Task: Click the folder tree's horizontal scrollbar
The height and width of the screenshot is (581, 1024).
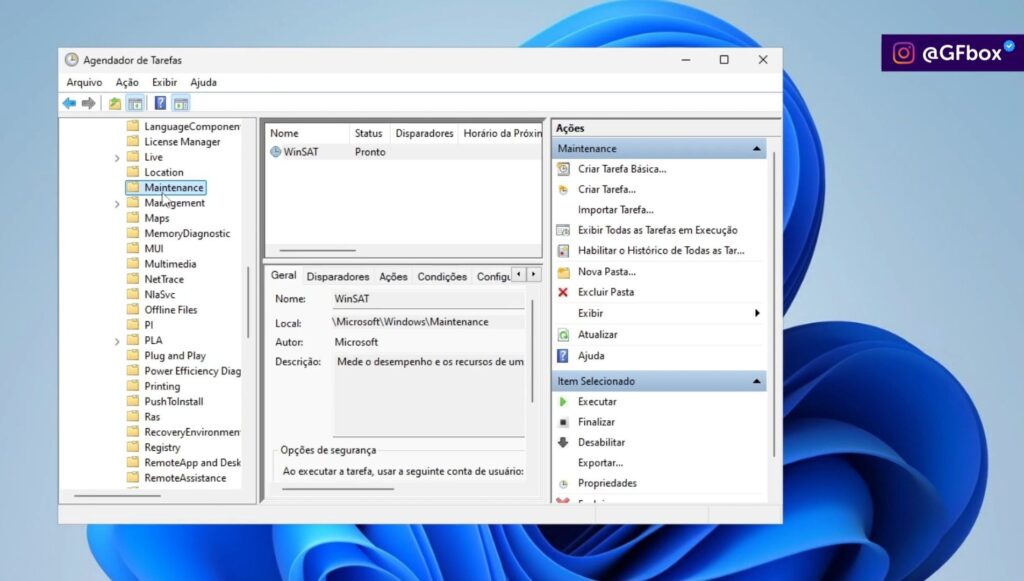Action: point(118,496)
